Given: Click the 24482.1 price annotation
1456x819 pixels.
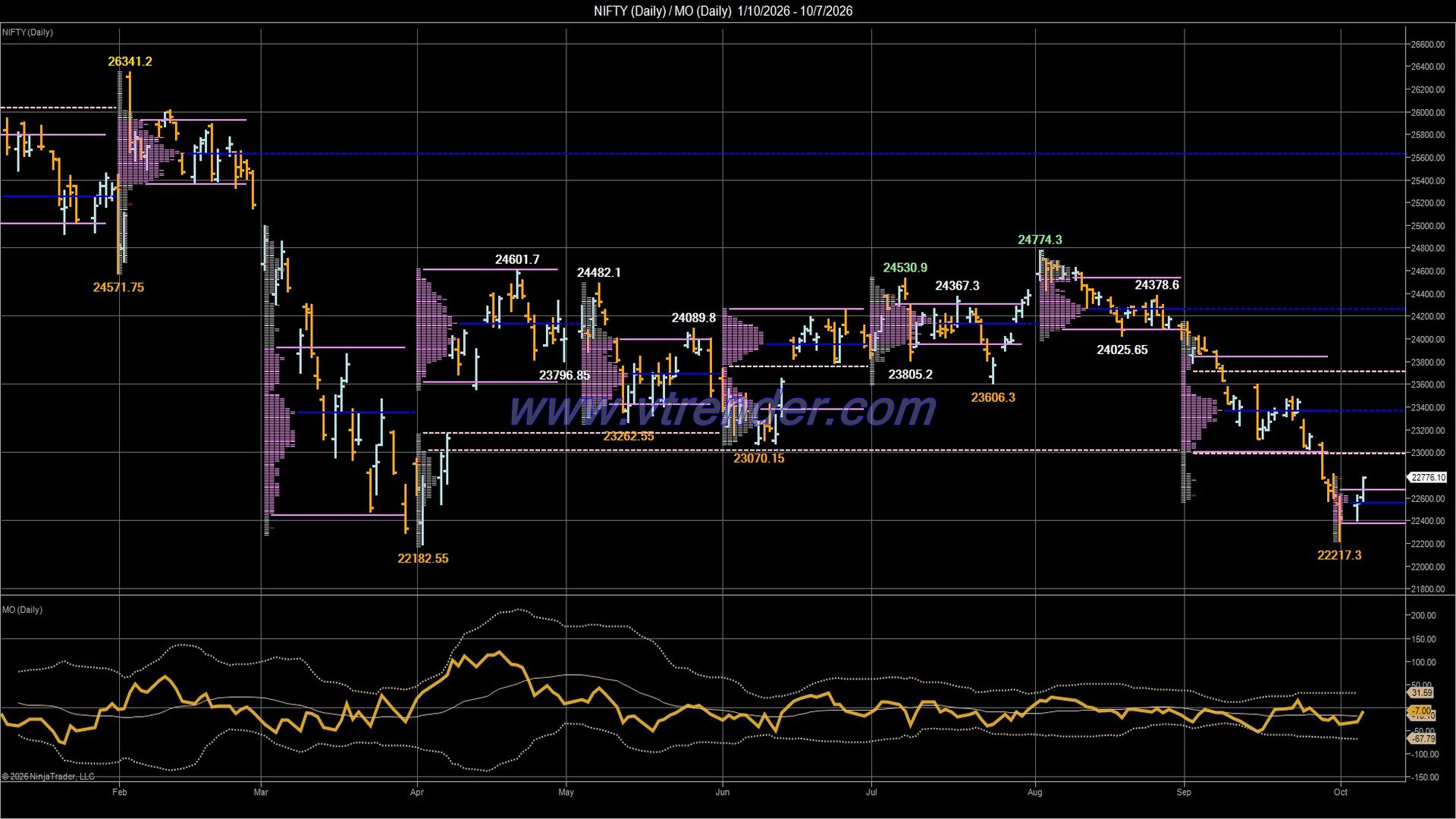Looking at the screenshot, I should pos(599,272).
